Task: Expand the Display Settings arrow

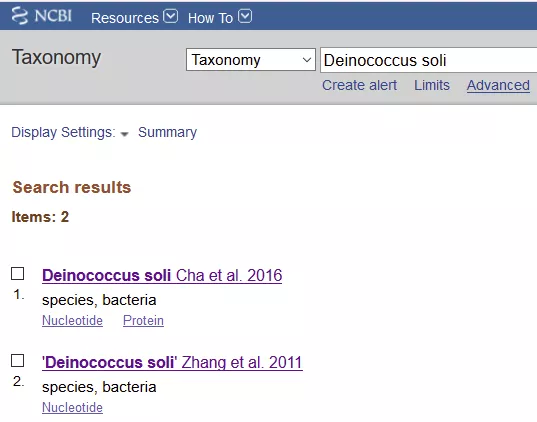Action: point(125,134)
